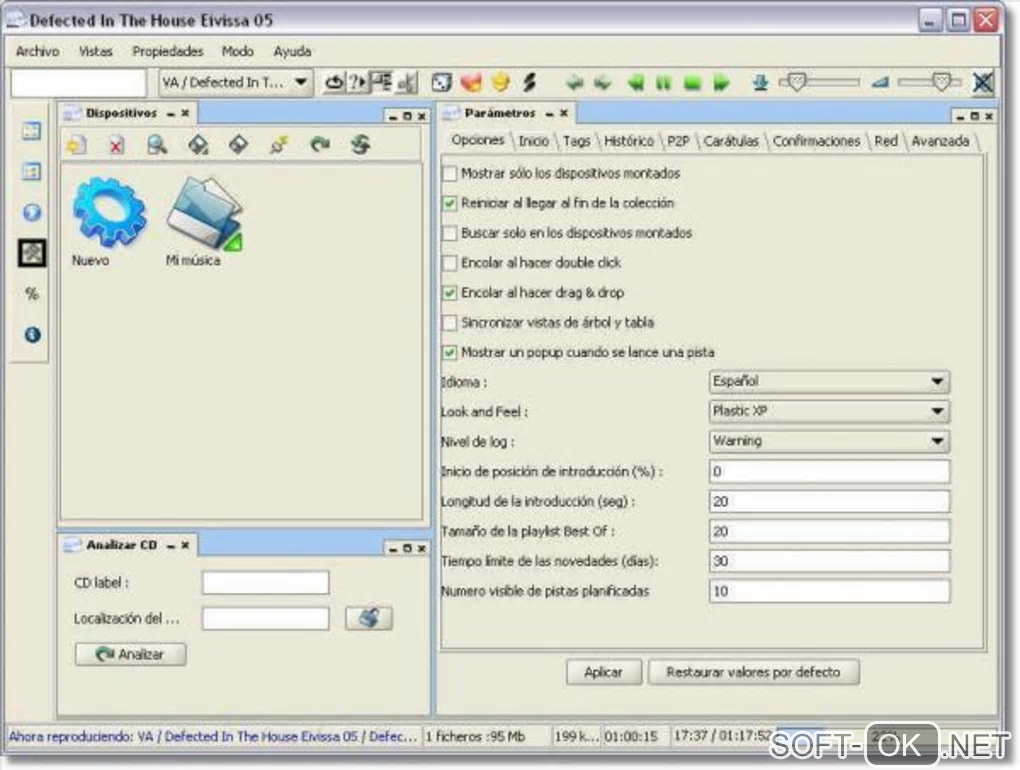The height and width of the screenshot is (770, 1020).
Task: Uncheck Reiniciar al llegar al fin
Action: tap(450, 204)
